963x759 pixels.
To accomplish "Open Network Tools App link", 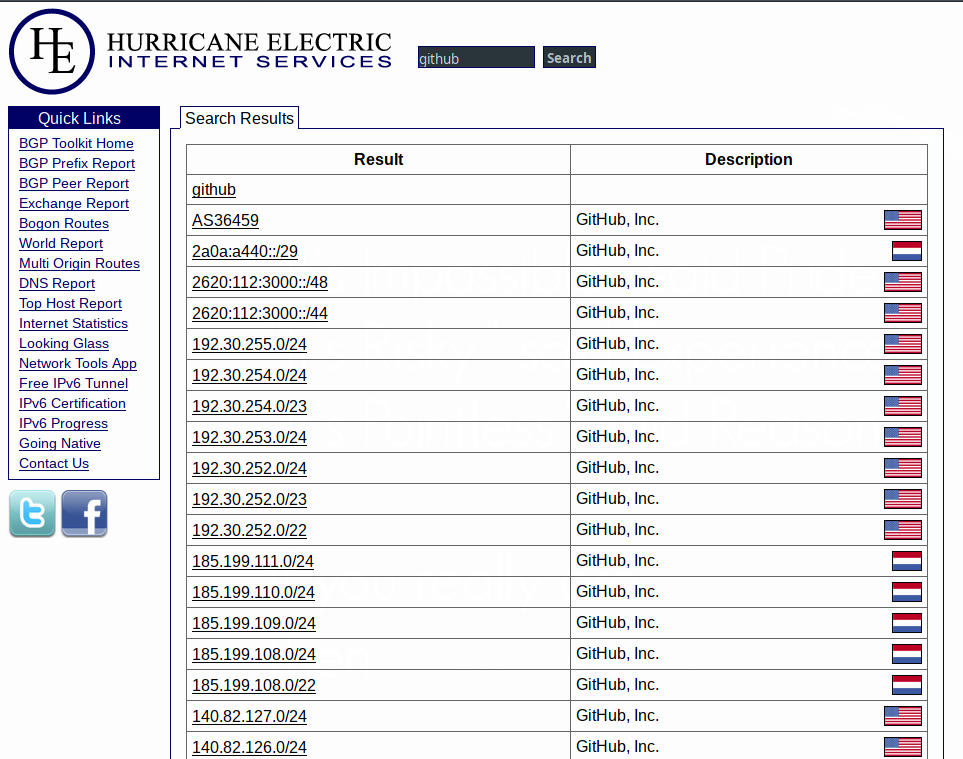I will [78, 364].
